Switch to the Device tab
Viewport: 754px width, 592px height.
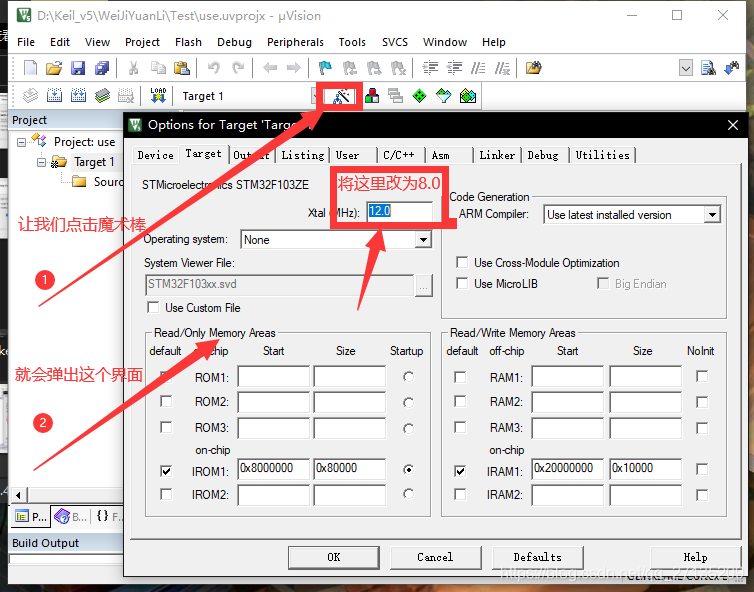point(155,155)
